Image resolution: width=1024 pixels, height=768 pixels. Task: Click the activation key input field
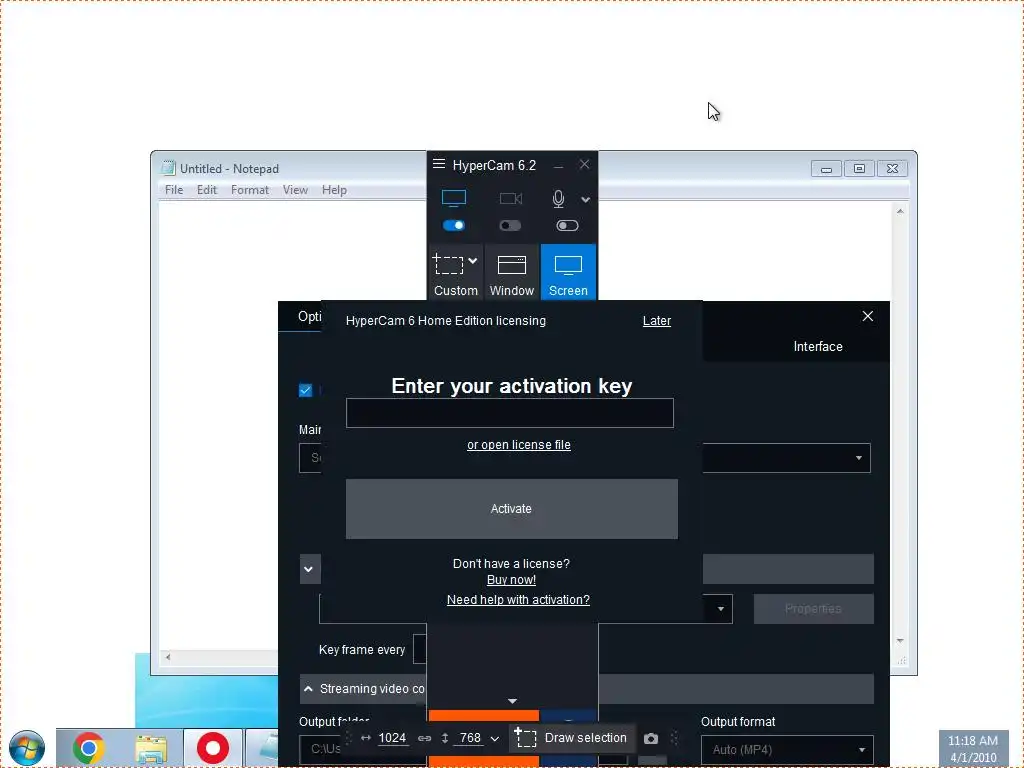coord(509,413)
